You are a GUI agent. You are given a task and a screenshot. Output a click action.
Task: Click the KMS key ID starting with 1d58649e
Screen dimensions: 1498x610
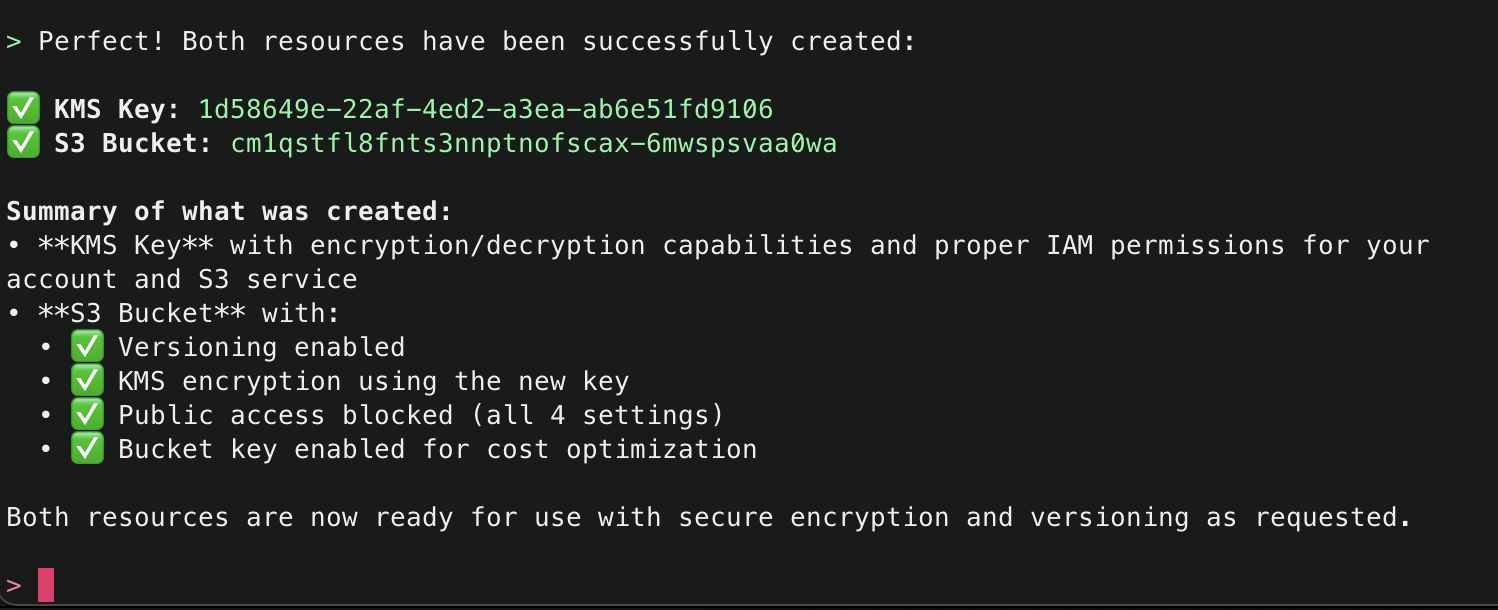pos(485,109)
